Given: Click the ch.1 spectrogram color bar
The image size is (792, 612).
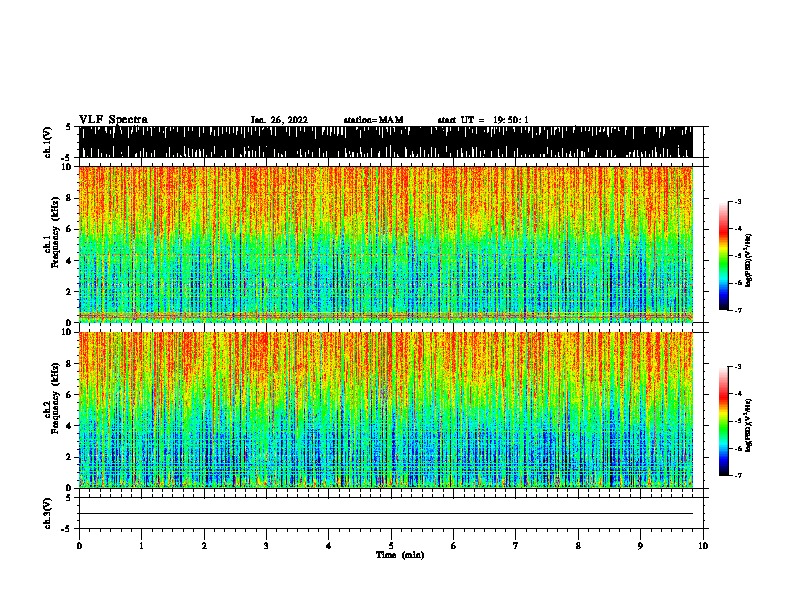Looking at the screenshot, I should [724, 256].
